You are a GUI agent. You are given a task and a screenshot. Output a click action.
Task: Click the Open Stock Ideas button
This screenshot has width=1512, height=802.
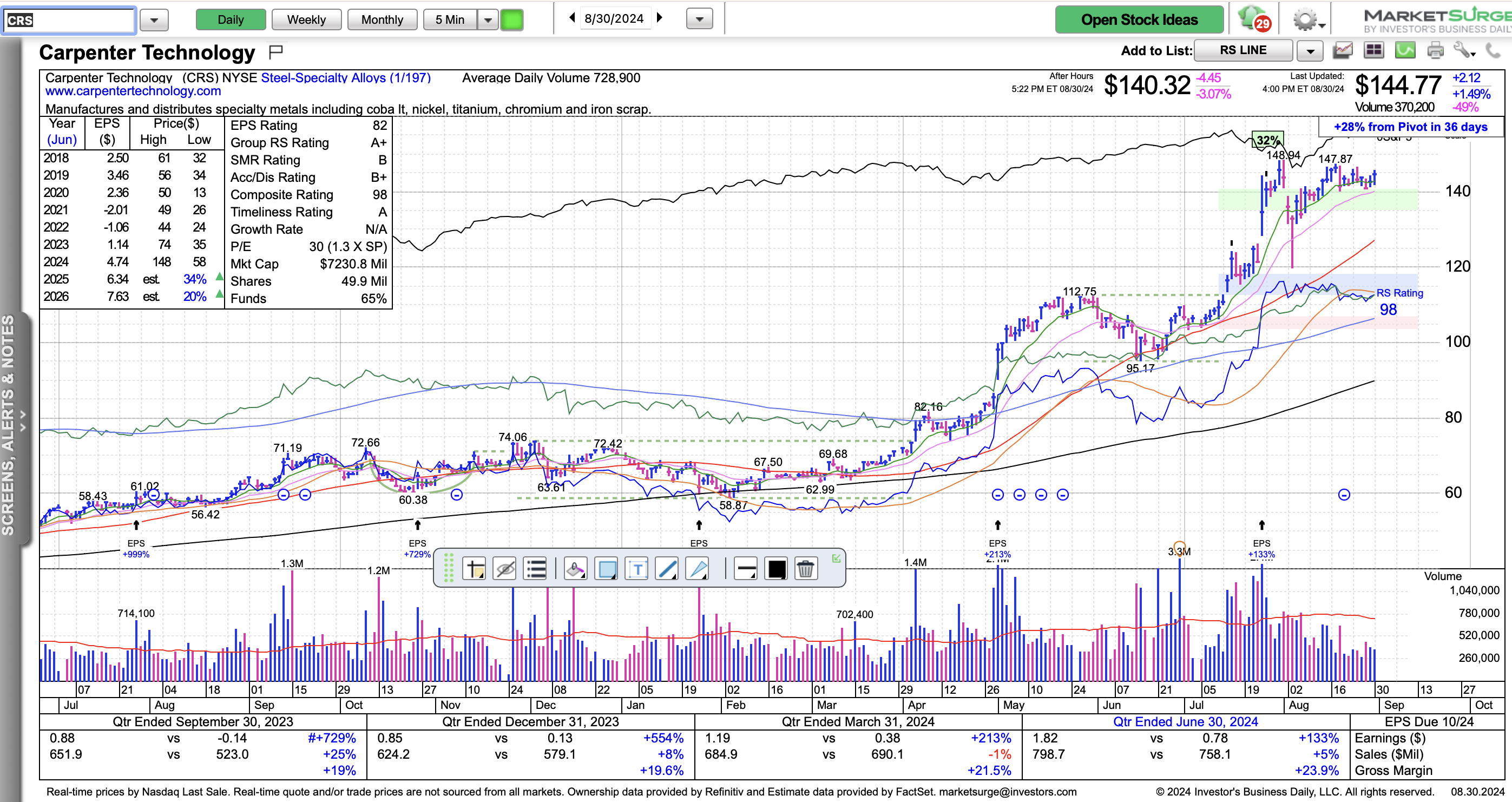click(x=1139, y=20)
